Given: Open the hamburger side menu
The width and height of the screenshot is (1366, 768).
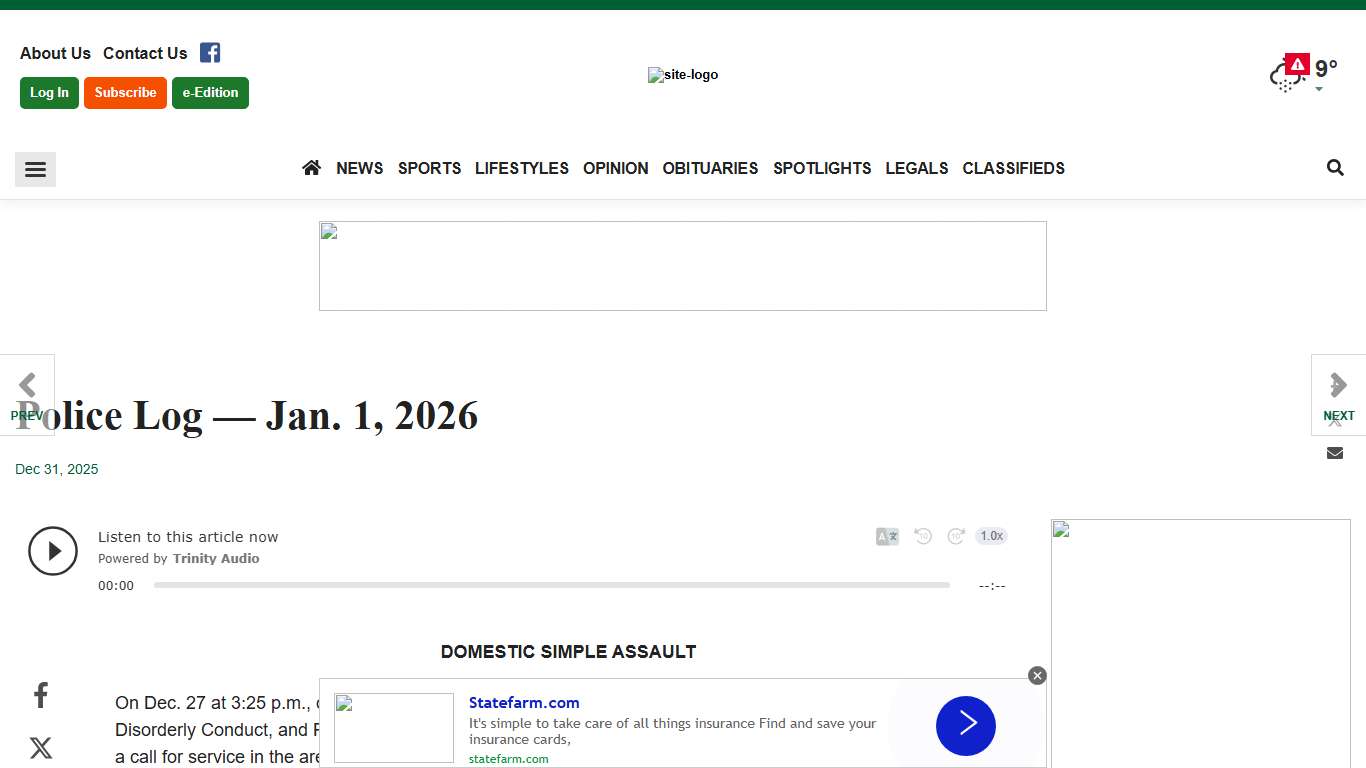Looking at the screenshot, I should [35, 170].
